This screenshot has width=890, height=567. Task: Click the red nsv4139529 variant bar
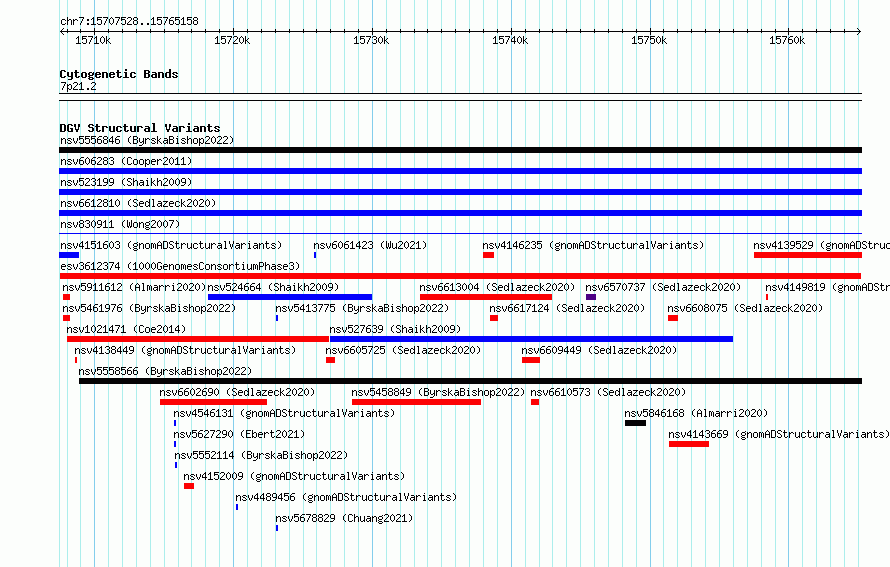pyautogui.click(x=808, y=255)
